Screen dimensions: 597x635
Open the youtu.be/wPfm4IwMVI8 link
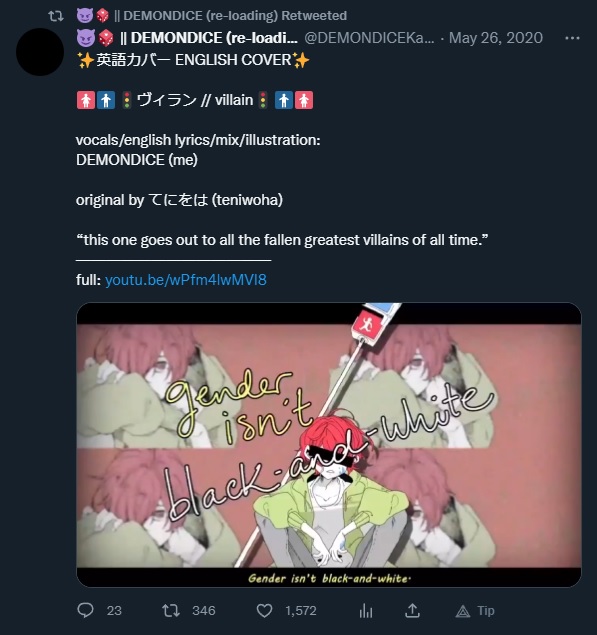(186, 280)
